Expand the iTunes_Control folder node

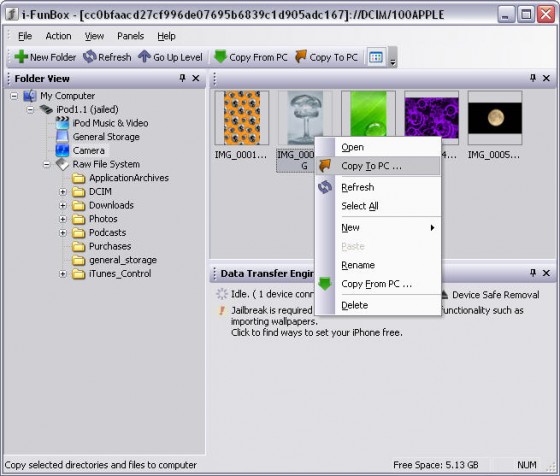(x=62, y=274)
